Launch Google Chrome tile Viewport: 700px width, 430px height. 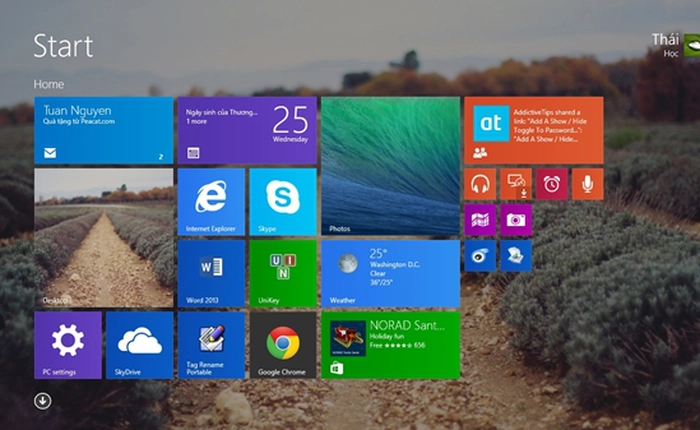[283, 345]
